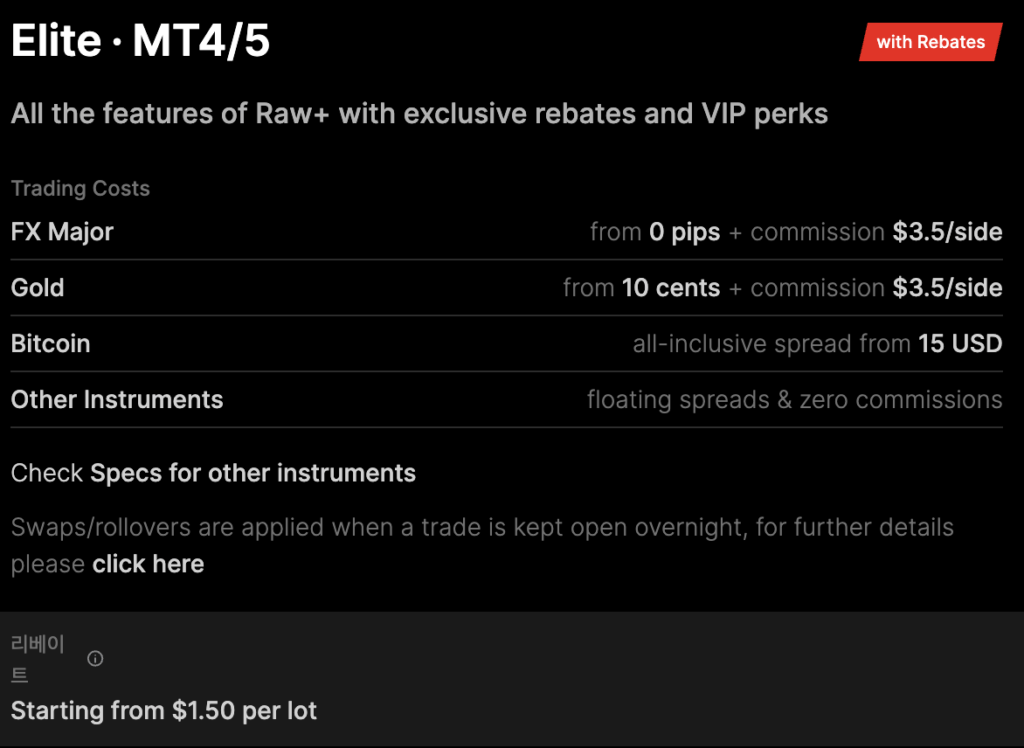Click the '0 pips' FX Major spread

click(684, 232)
